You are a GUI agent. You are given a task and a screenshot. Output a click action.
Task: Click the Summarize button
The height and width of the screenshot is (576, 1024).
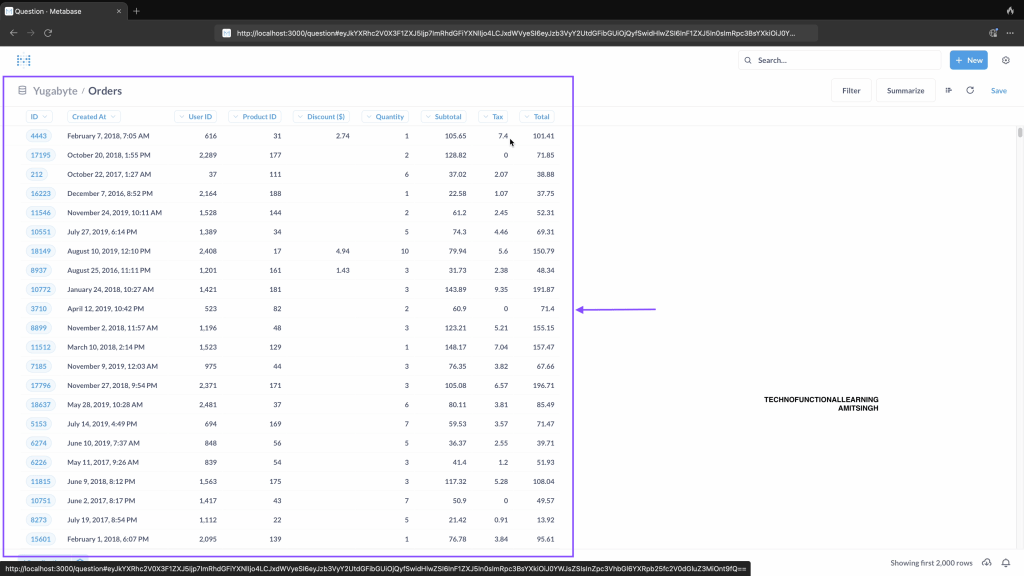905,90
